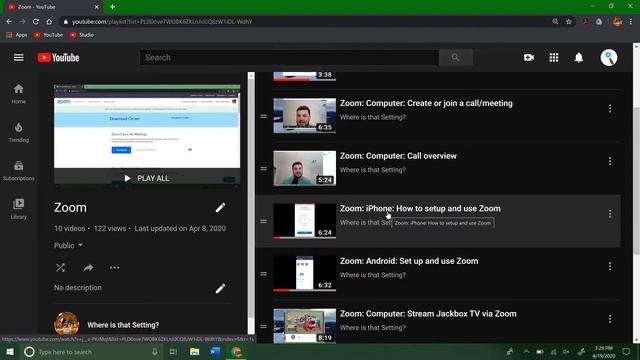Open the YouTube hamburger guide menu
This screenshot has width=640, height=360.
click(18, 58)
